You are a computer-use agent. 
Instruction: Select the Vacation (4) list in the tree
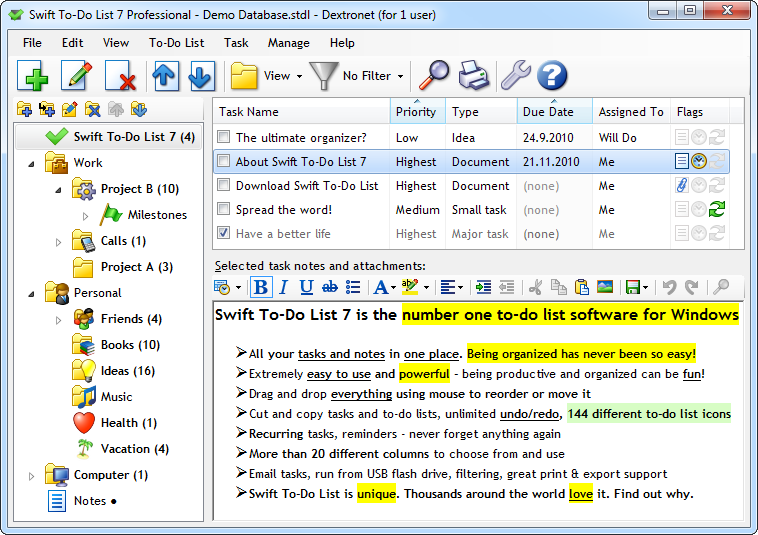134,449
